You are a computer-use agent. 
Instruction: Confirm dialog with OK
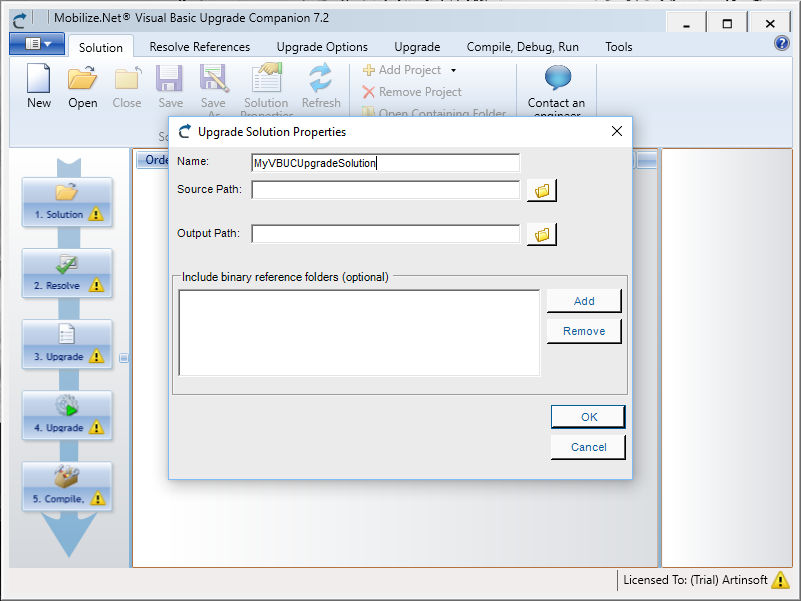(588, 417)
